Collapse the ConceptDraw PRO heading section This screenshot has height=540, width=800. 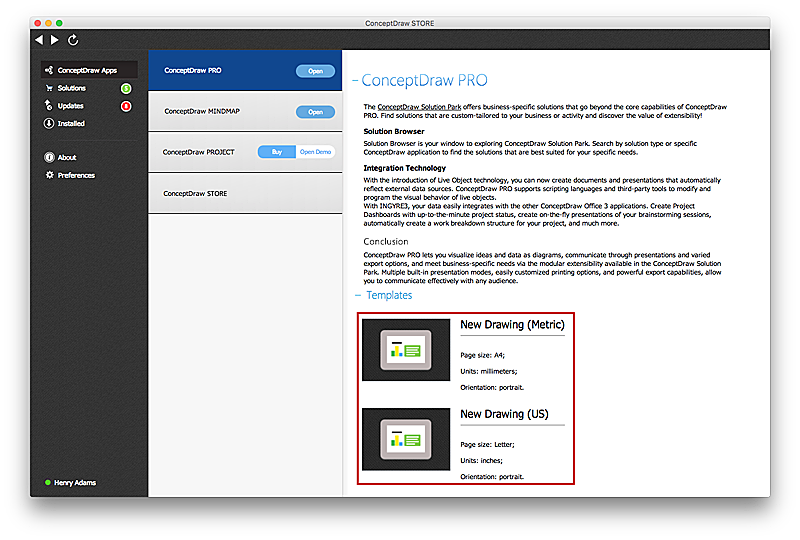(355, 81)
